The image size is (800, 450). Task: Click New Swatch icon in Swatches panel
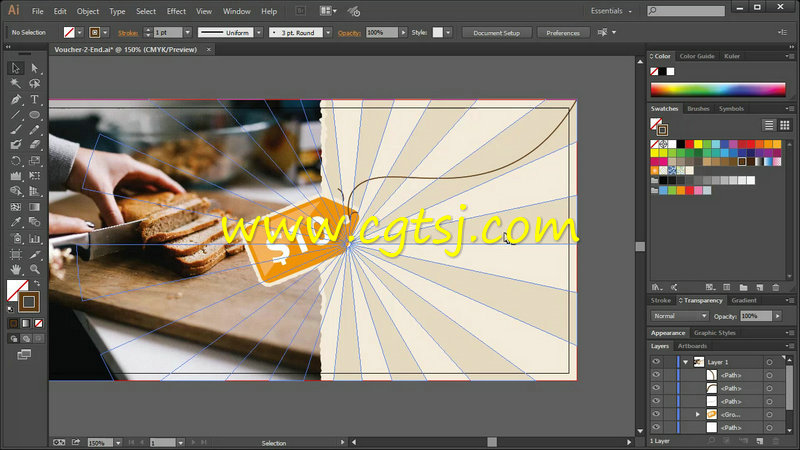point(760,288)
